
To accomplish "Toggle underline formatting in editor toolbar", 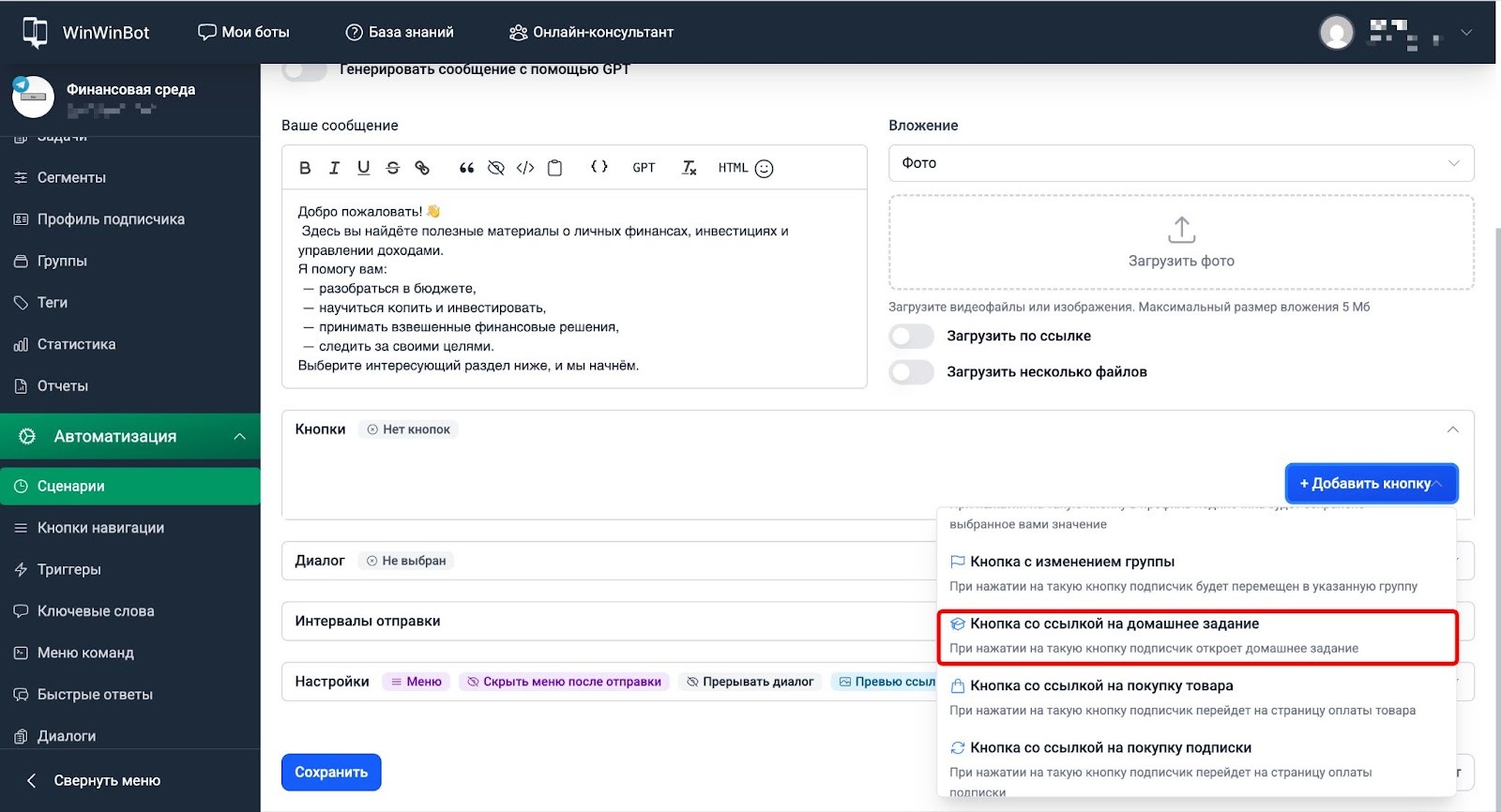I will (x=363, y=168).
